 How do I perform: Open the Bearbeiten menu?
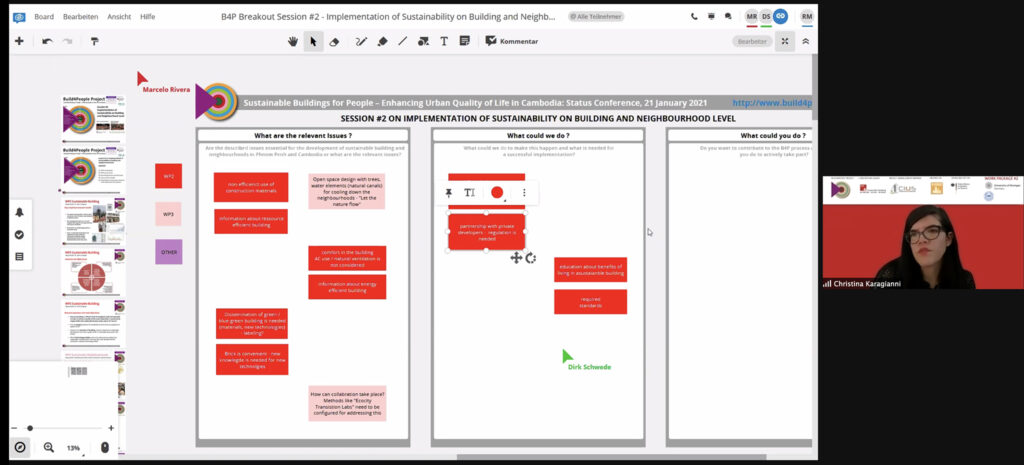point(81,16)
